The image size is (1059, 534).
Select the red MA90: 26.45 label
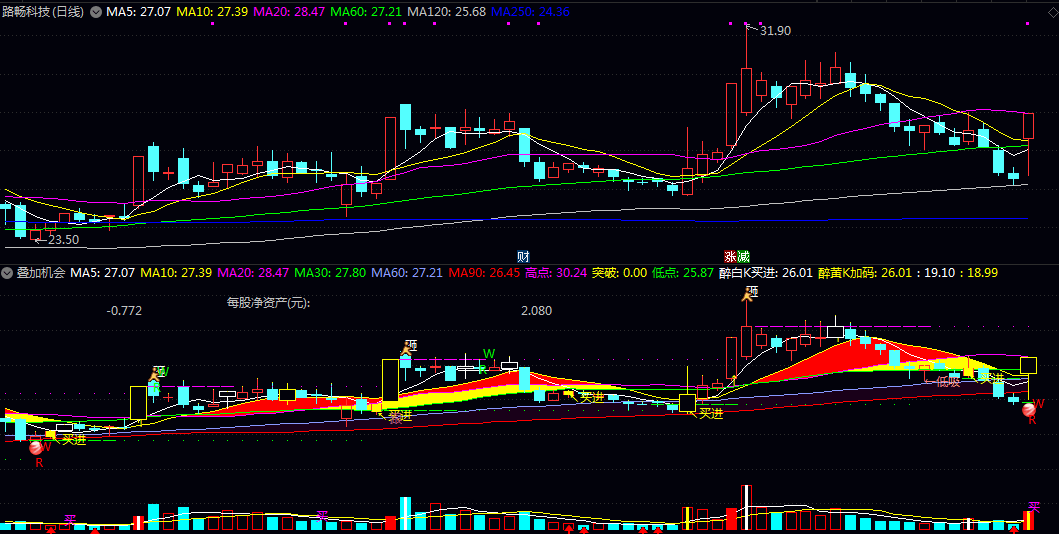point(484,273)
